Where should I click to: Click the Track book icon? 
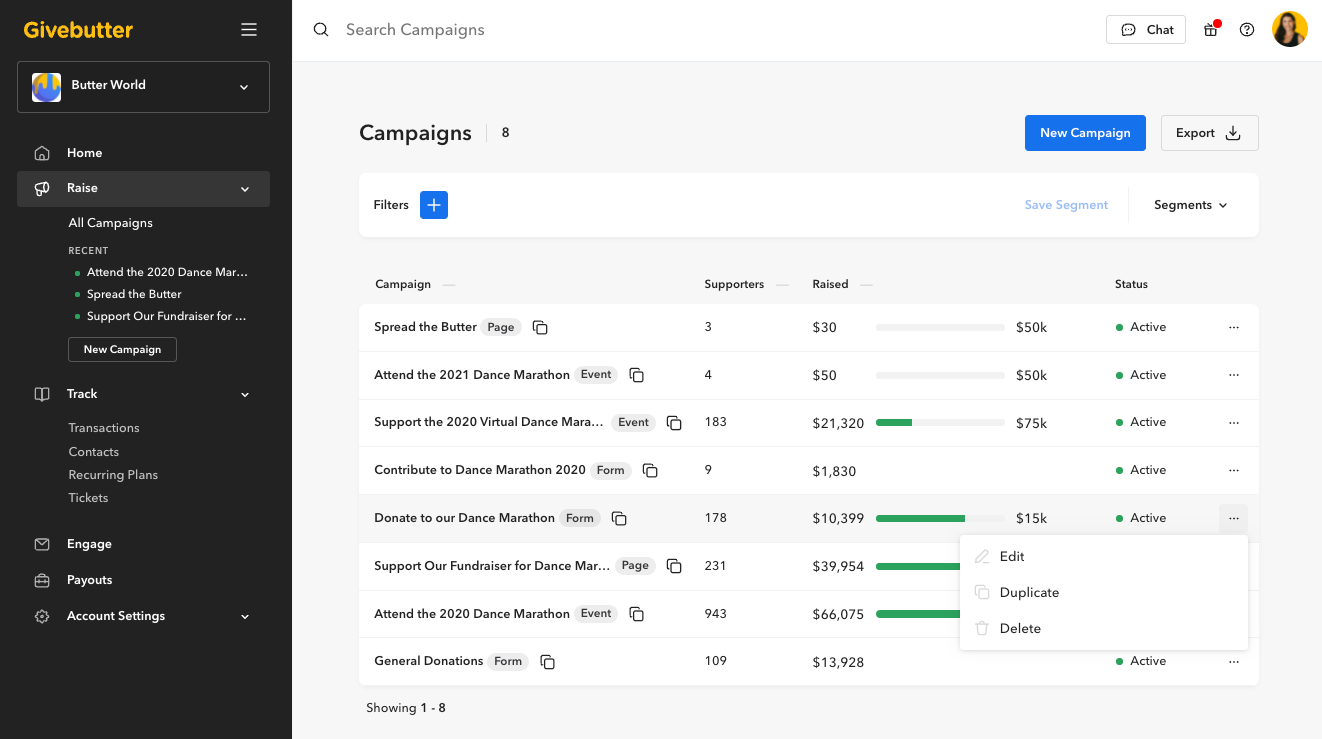coord(42,394)
